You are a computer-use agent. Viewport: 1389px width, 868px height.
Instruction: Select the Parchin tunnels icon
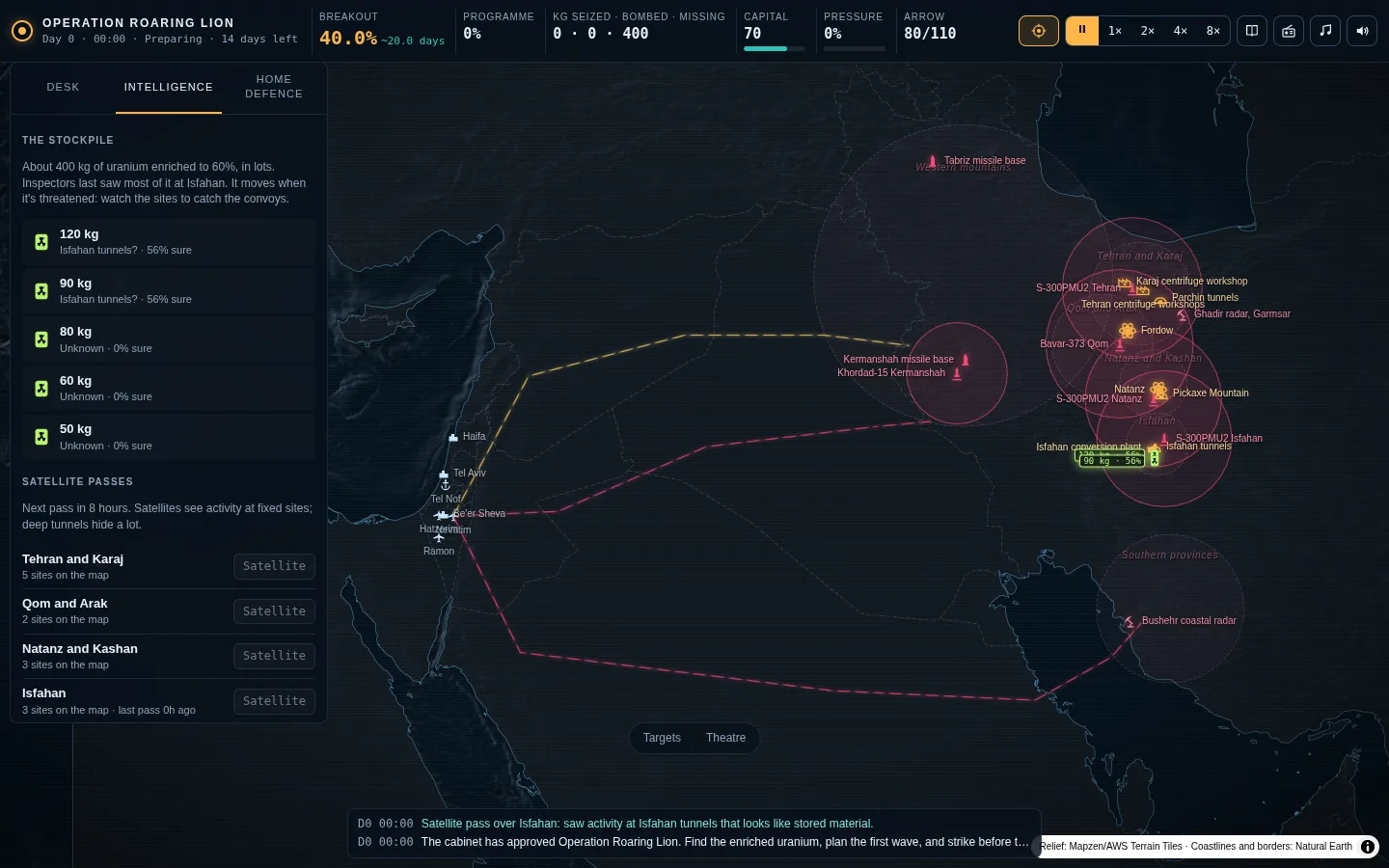(x=1160, y=300)
